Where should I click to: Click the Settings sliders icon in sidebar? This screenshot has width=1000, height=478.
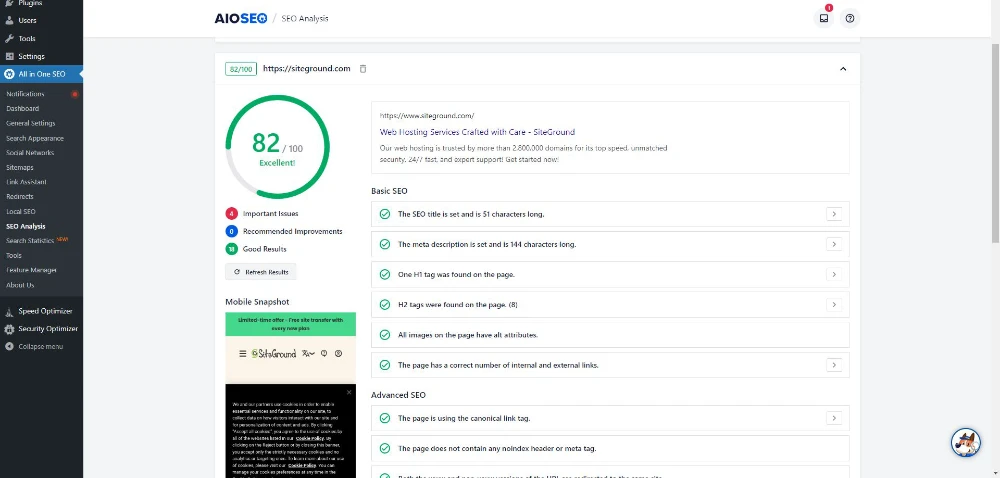pyautogui.click(x=9, y=56)
